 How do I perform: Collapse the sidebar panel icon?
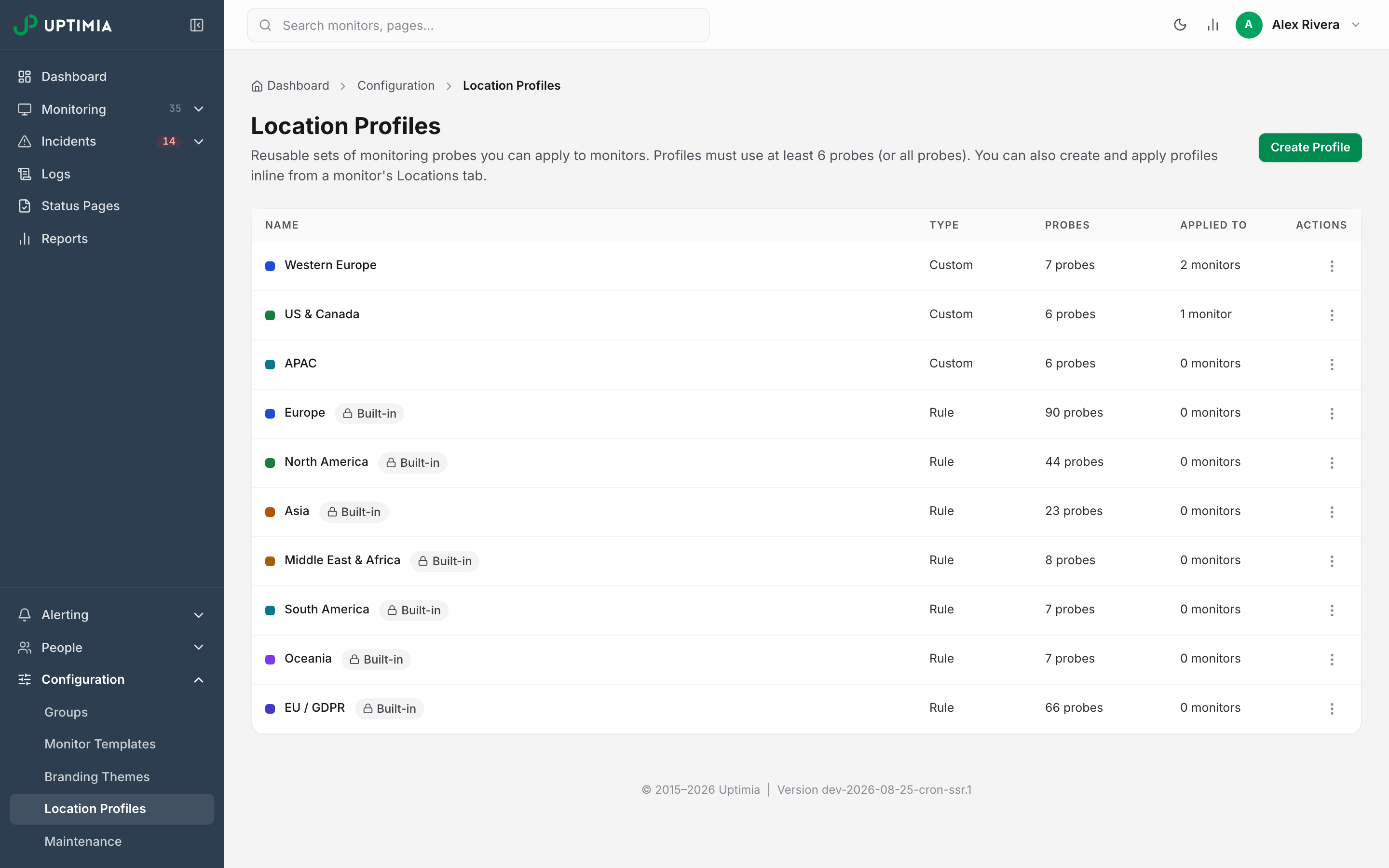pyautogui.click(x=196, y=25)
